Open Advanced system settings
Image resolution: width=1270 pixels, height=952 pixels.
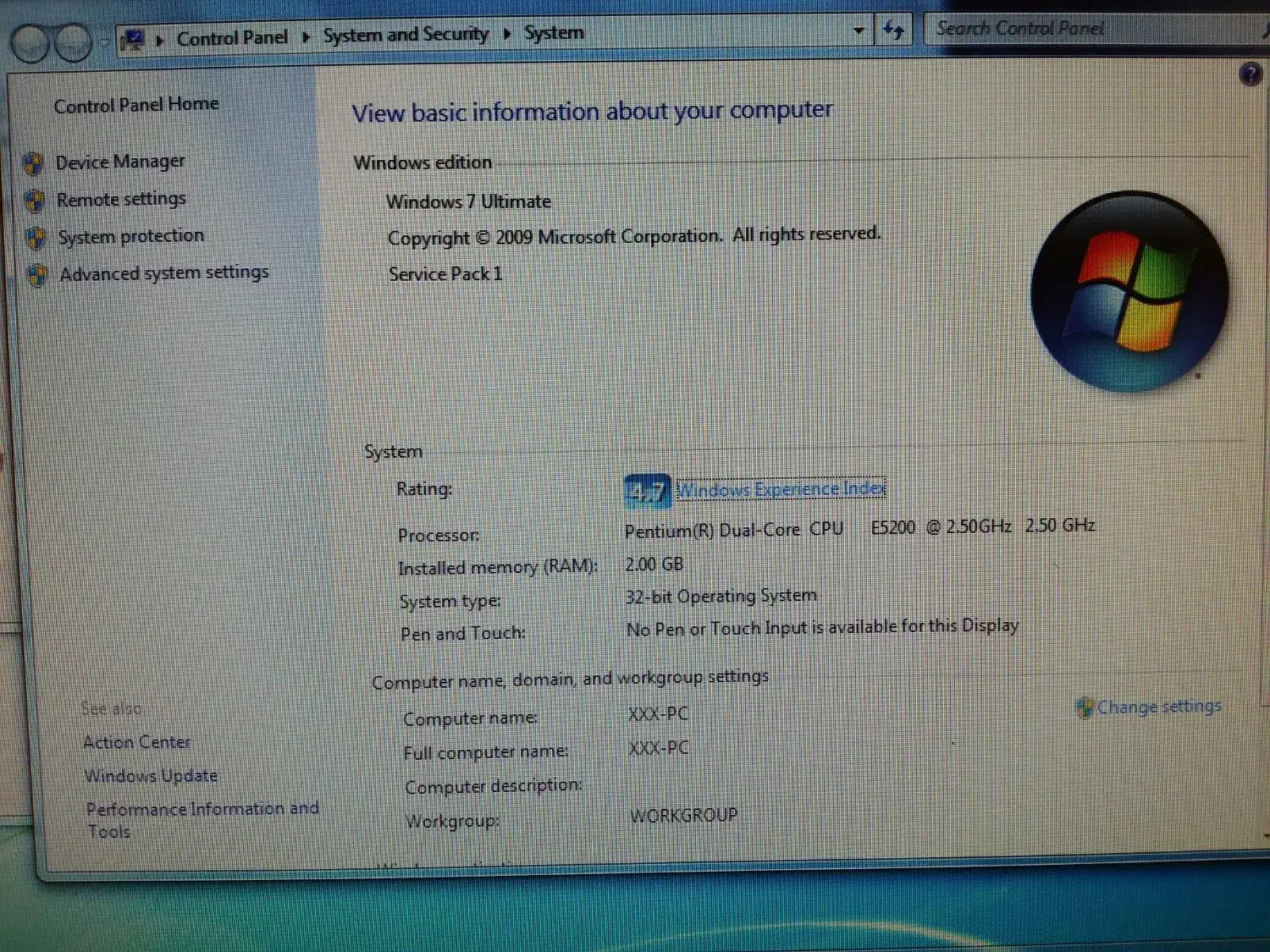pyautogui.click(x=164, y=273)
